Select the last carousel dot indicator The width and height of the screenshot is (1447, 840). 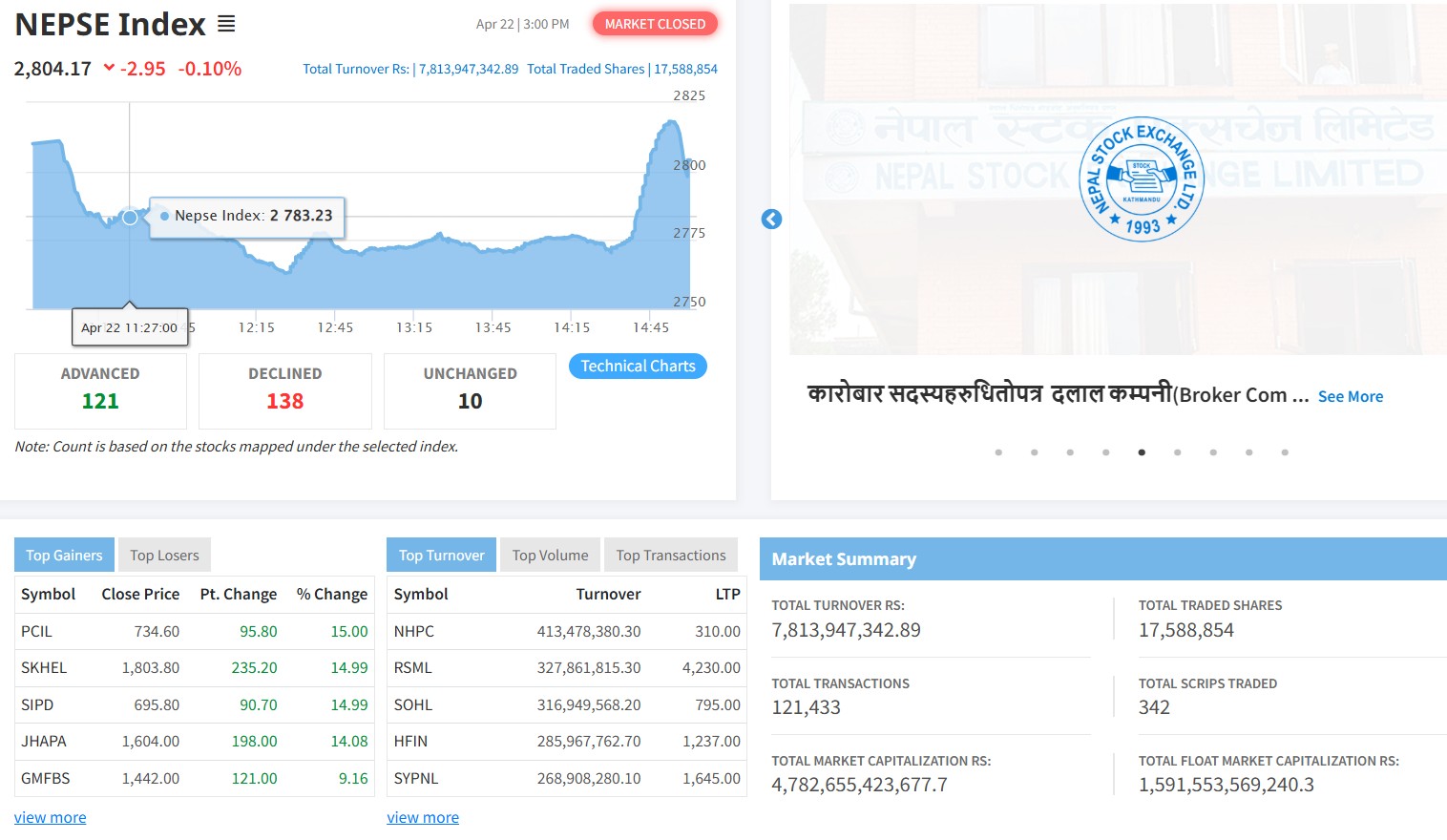coord(1285,452)
